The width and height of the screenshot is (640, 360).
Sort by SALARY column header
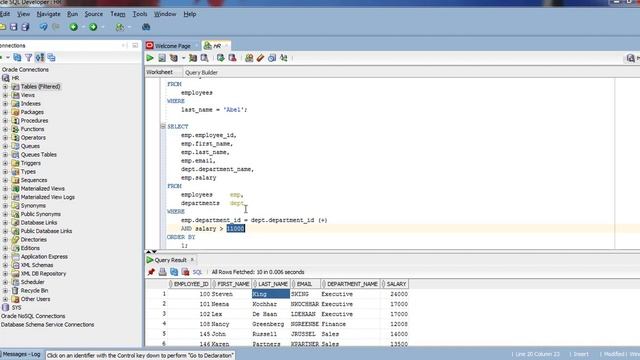tap(395, 284)
